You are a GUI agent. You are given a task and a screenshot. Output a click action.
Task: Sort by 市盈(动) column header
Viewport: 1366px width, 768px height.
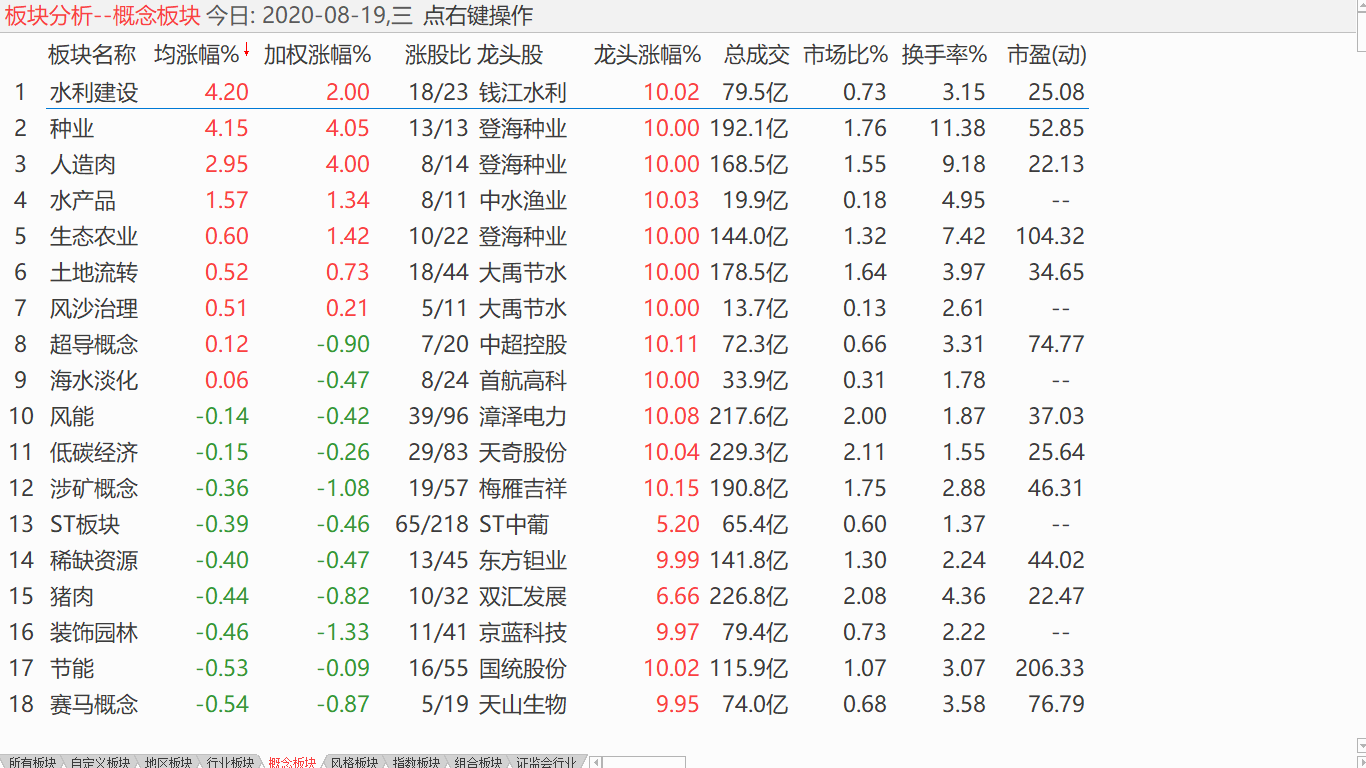point(1046,55)
